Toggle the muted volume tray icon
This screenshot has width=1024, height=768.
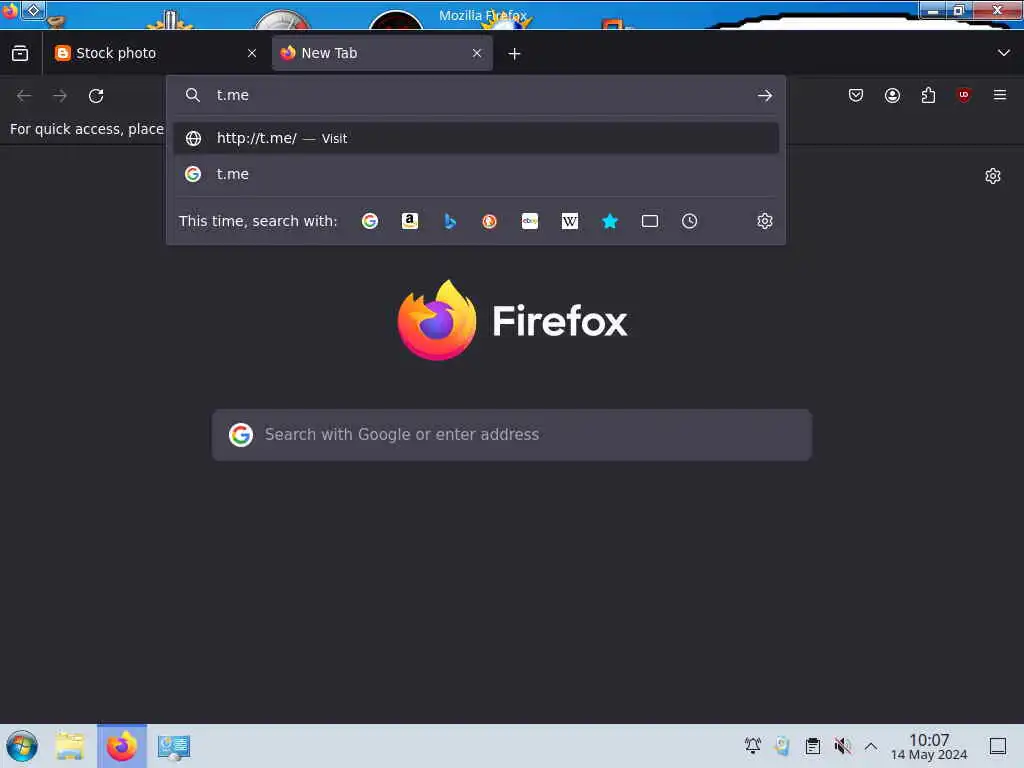(842, 746)
